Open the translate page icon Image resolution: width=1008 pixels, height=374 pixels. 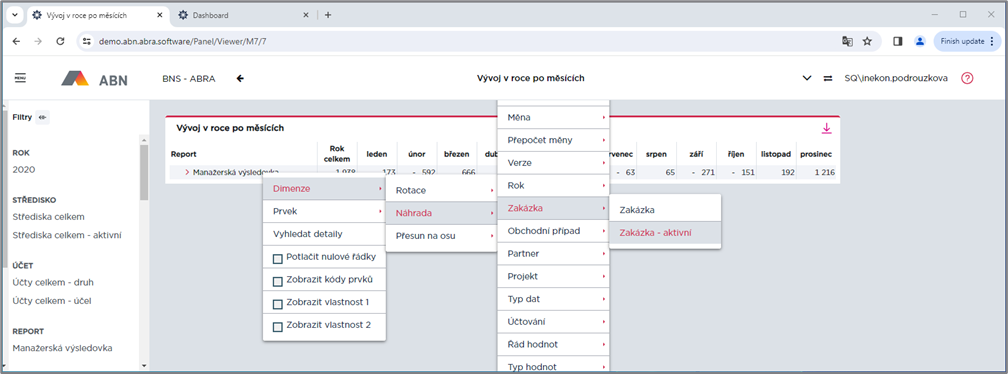point(847,41)
